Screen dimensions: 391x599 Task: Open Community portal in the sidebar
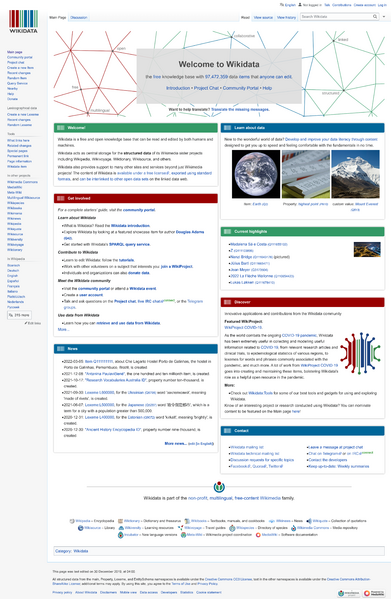click(20, 57)
